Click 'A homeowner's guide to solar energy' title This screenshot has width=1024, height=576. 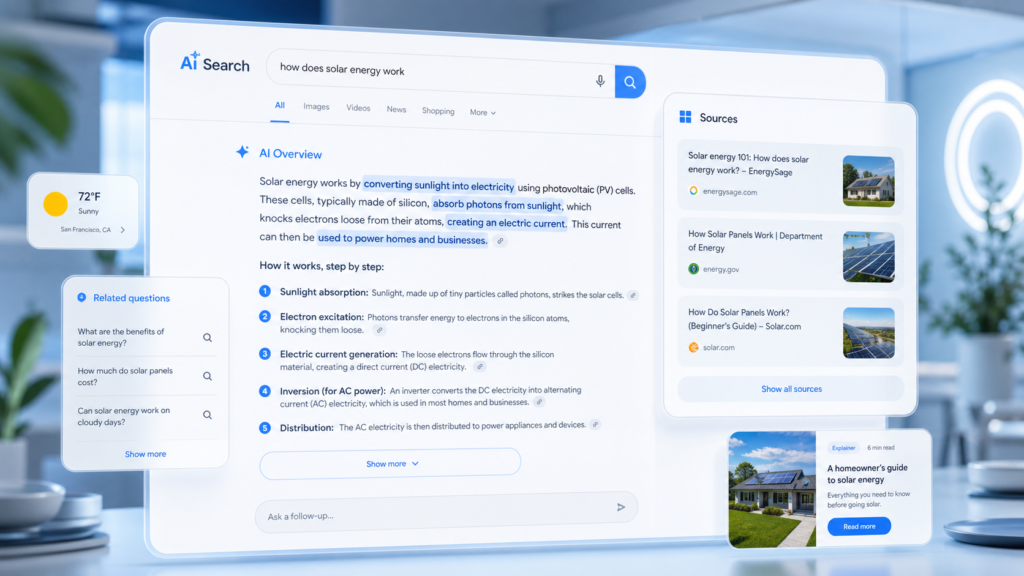click(867, 473)
